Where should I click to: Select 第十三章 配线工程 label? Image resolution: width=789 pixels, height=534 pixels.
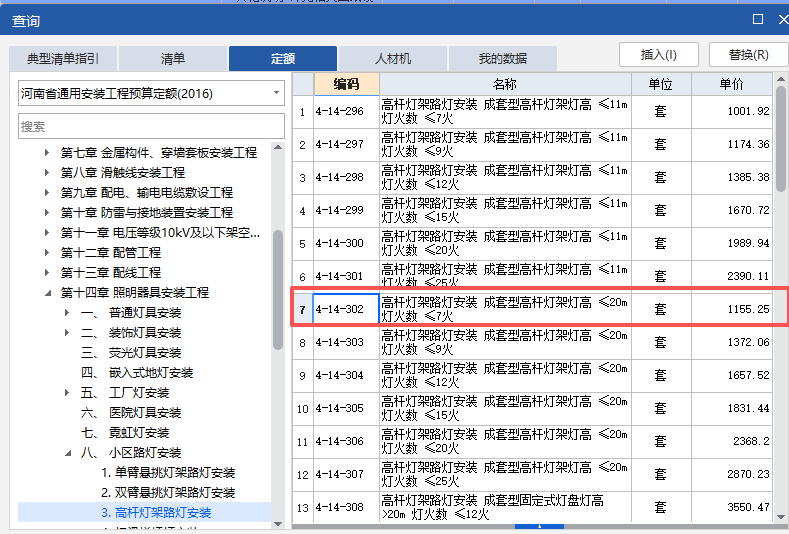pos(111,272)
